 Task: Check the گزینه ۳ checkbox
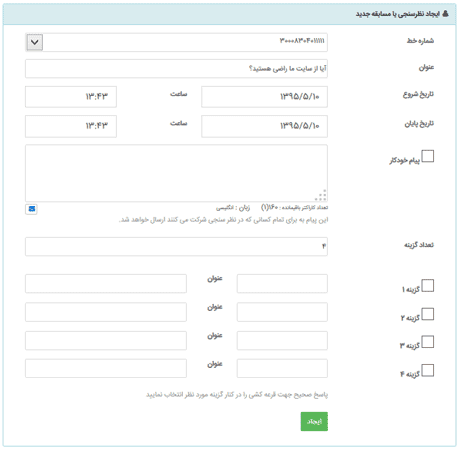click(x=428, y=342)
